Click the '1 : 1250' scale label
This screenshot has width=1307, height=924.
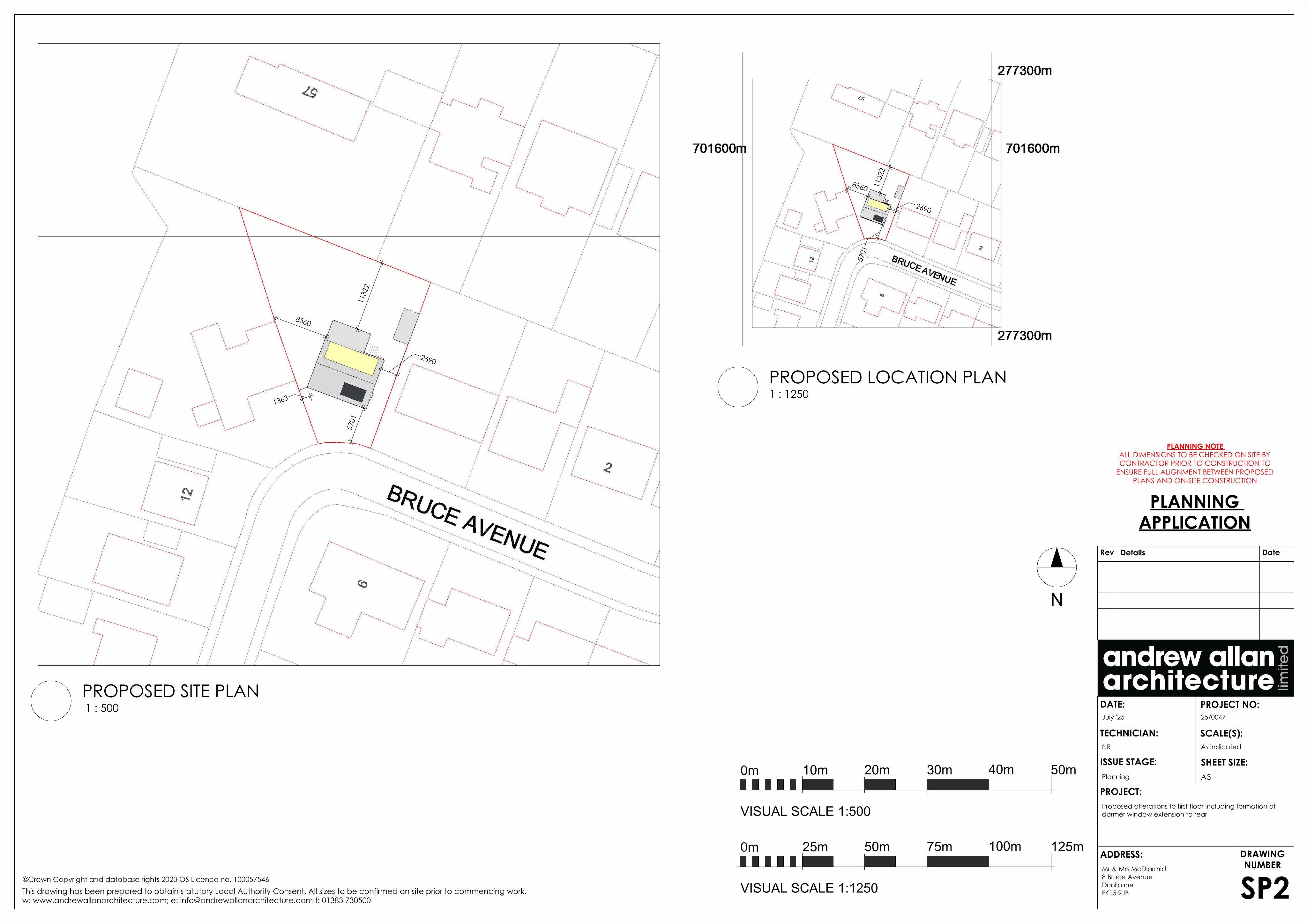[x=789, y=394]
